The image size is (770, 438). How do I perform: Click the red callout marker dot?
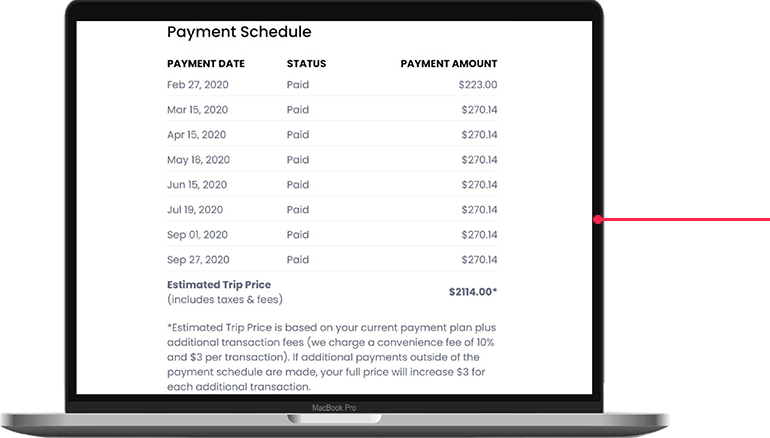tap(598, 219)
